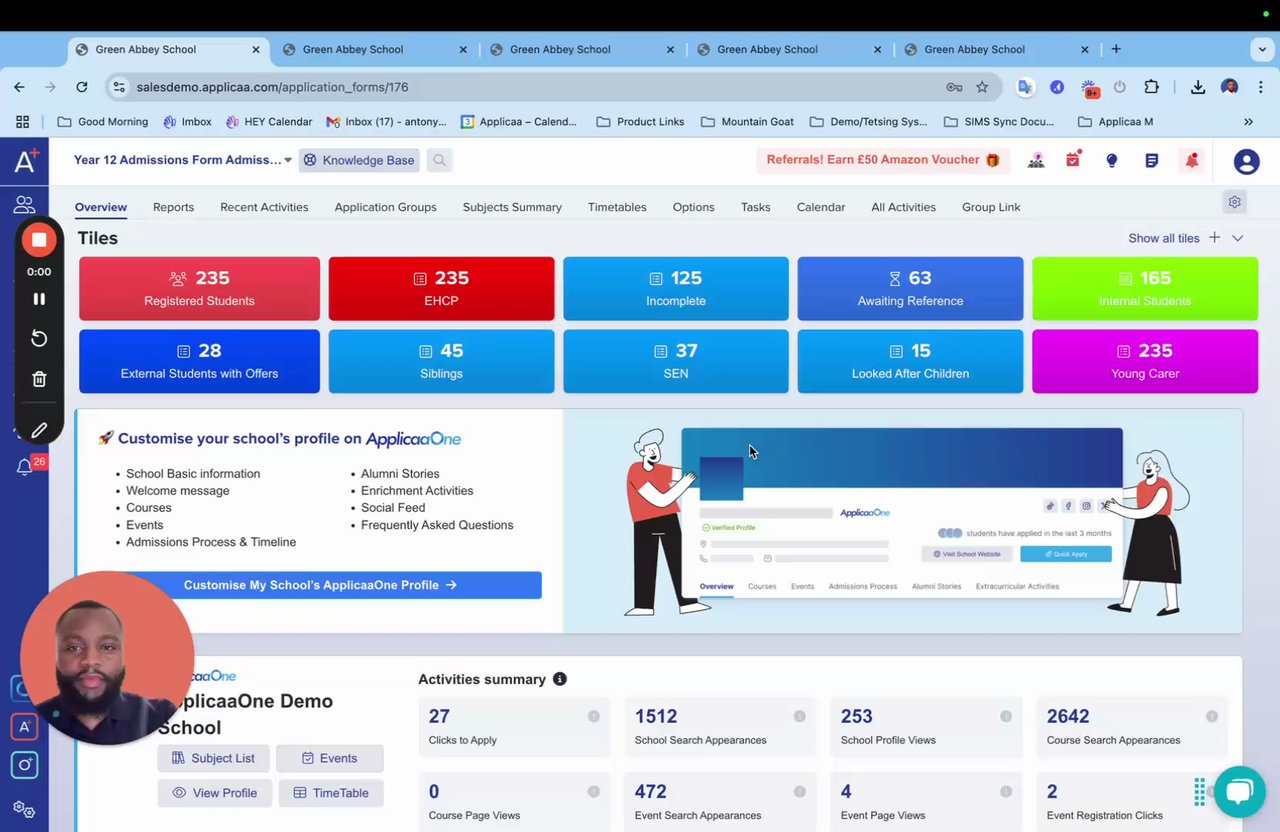1280x832 pixels.
Task: Open the SEN tile showing 37
Action: [x=675, y=361]
